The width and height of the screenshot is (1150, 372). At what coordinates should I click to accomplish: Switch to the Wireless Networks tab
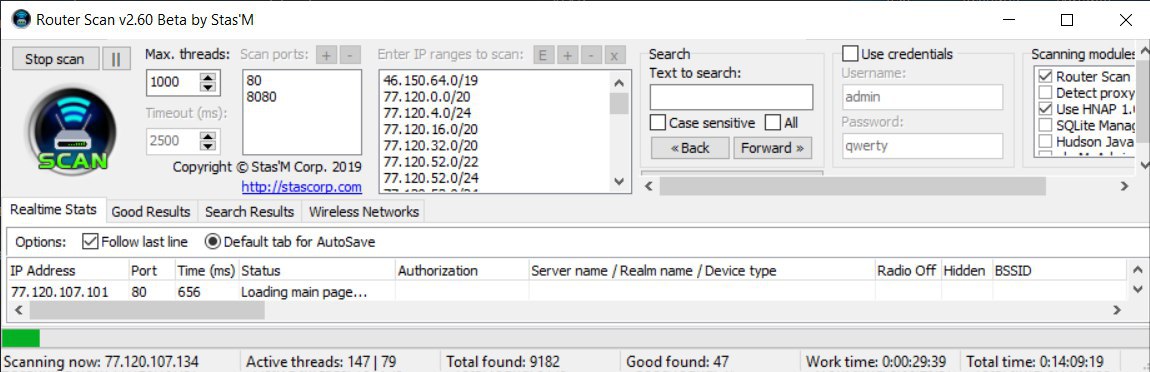[x=364, y=212]
